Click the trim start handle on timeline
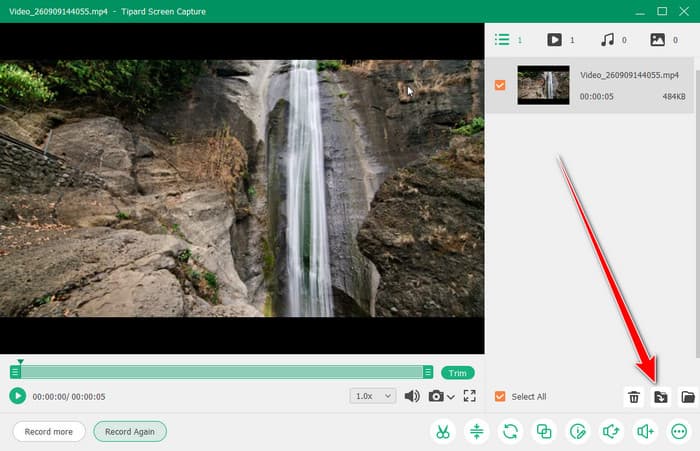The height and width of the screenshot is (451, 700). tap(15, 372)
